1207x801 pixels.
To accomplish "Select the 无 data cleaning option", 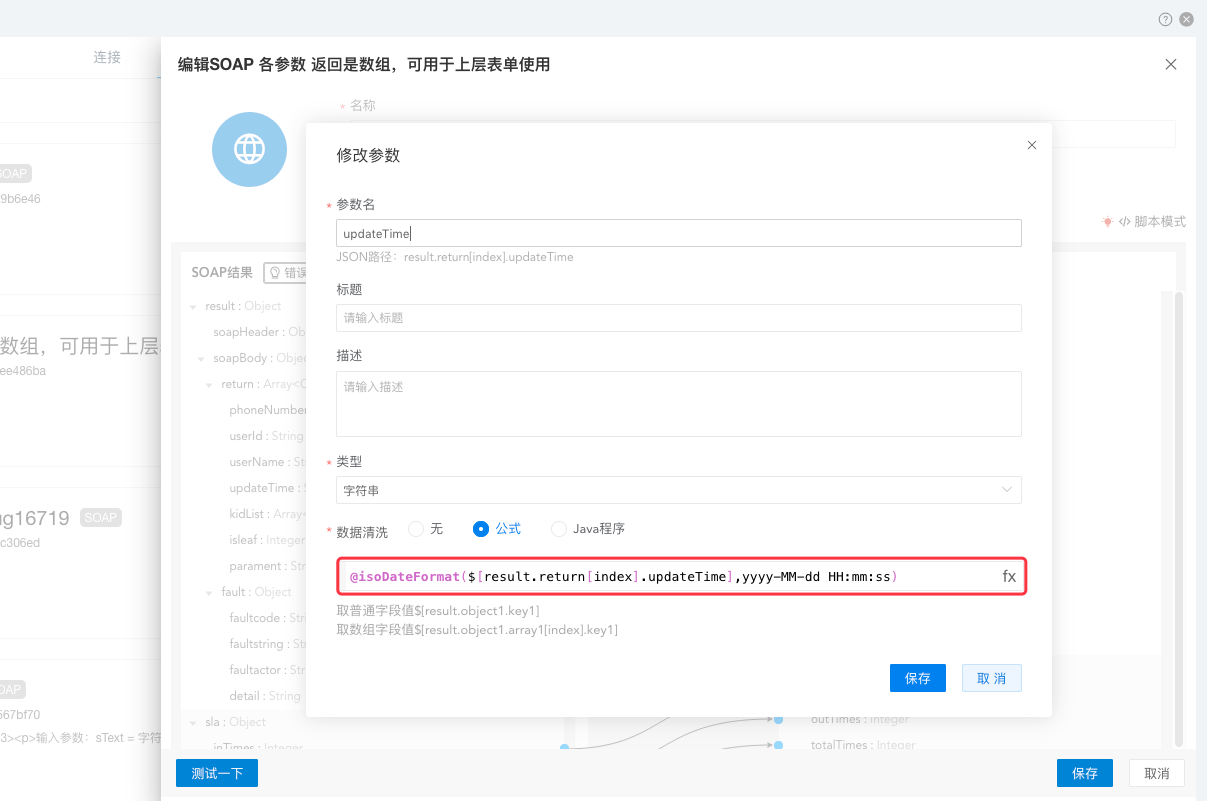I will [x=416, y=529].
